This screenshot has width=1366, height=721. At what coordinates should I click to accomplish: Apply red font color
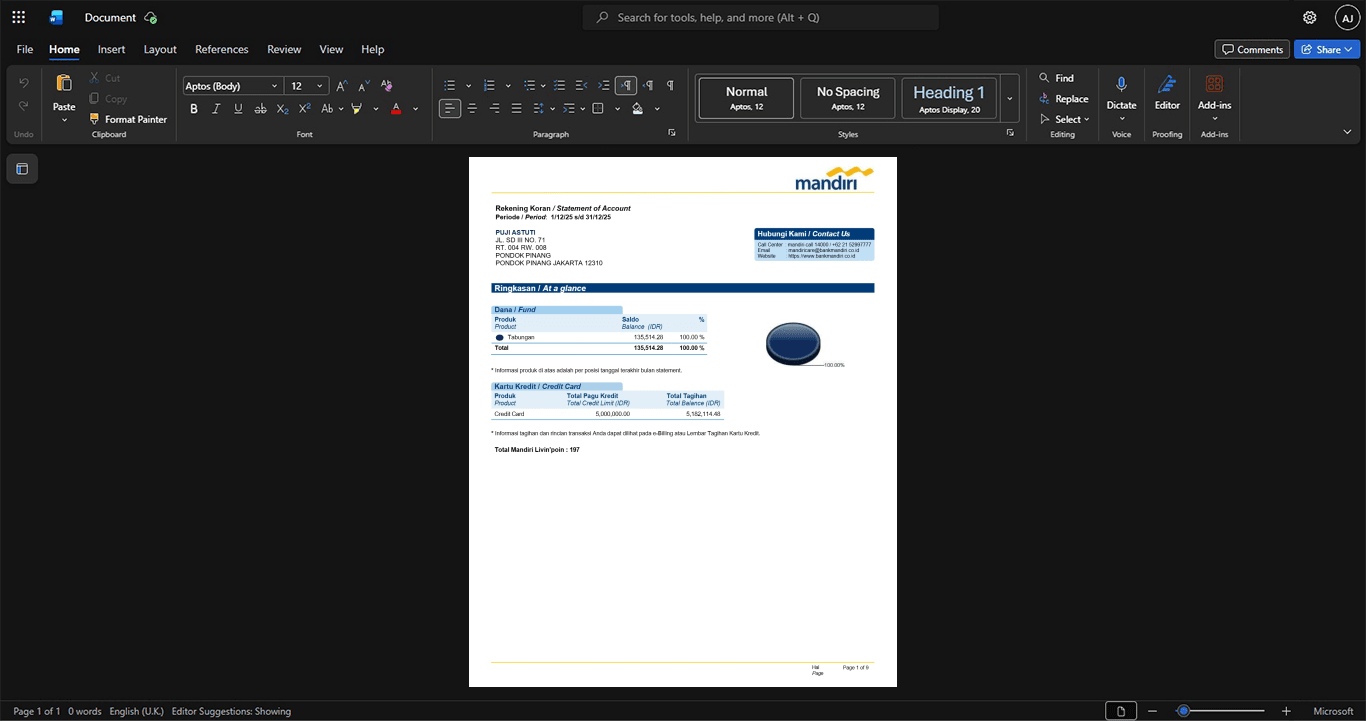396,108
